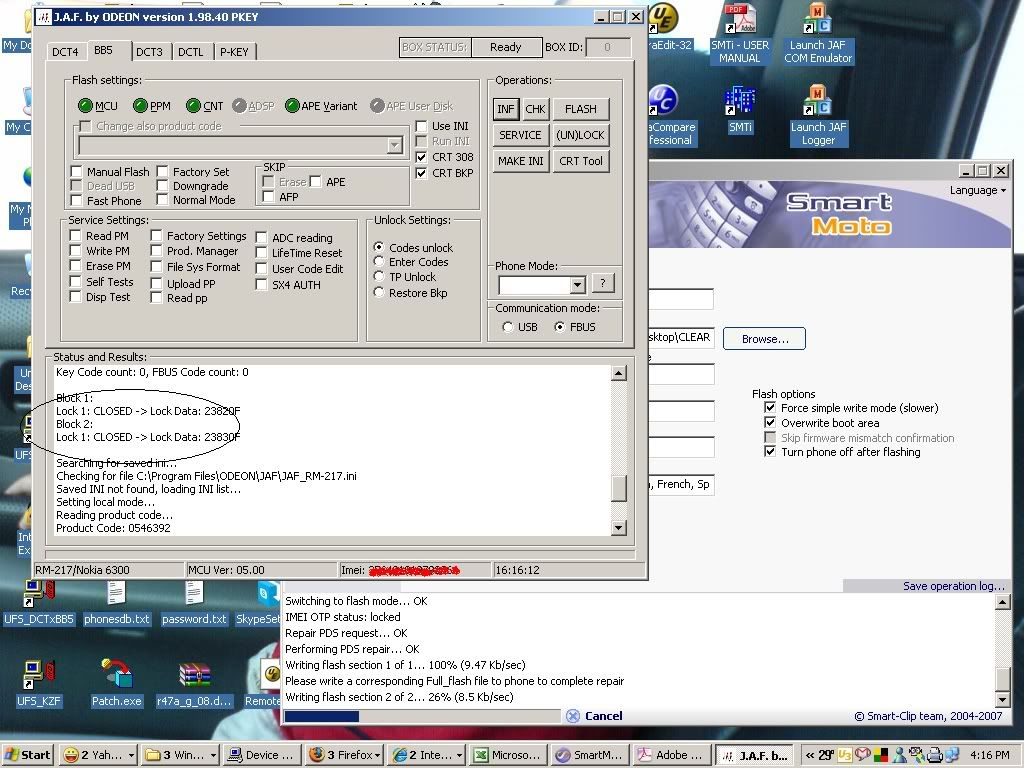Viewport: 1024px width, 768px height.
Task: Click the JAF status log scrollbar thumb
Action: click(618, 488)
